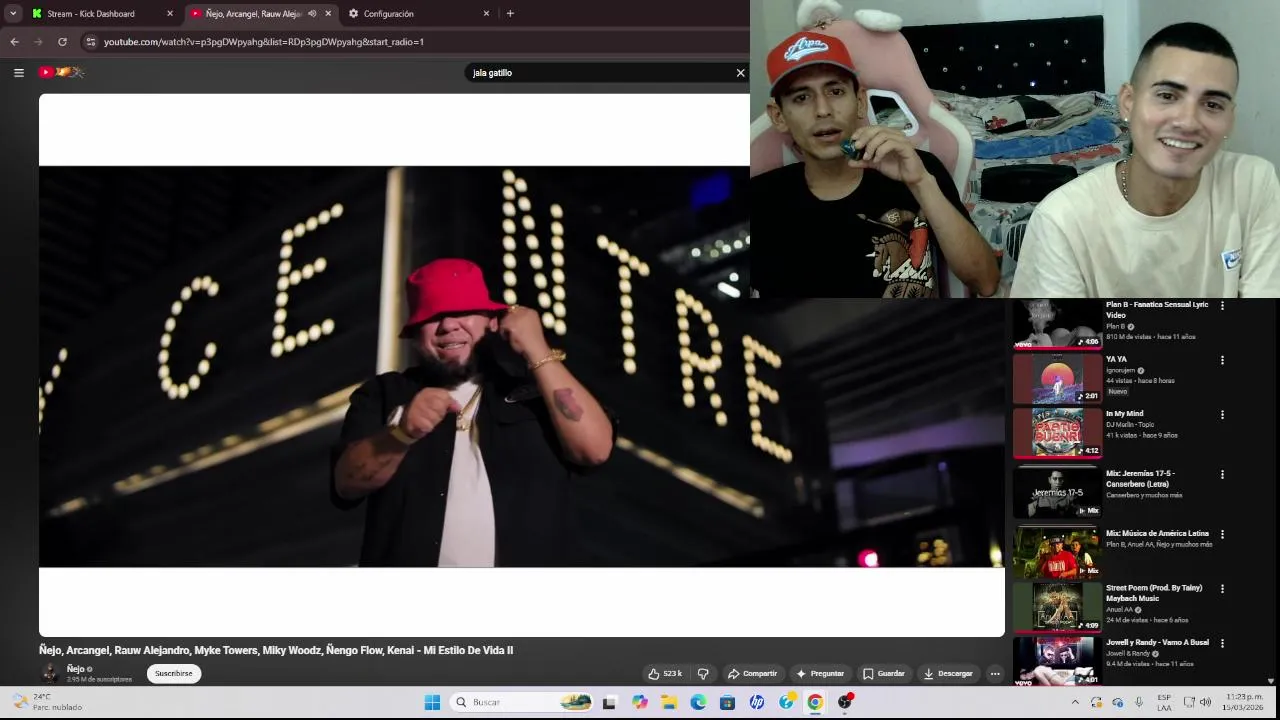The image size is (1280, 720).
Task: Open the YouTube guide hamburger menu
Action: coord(18,72)
